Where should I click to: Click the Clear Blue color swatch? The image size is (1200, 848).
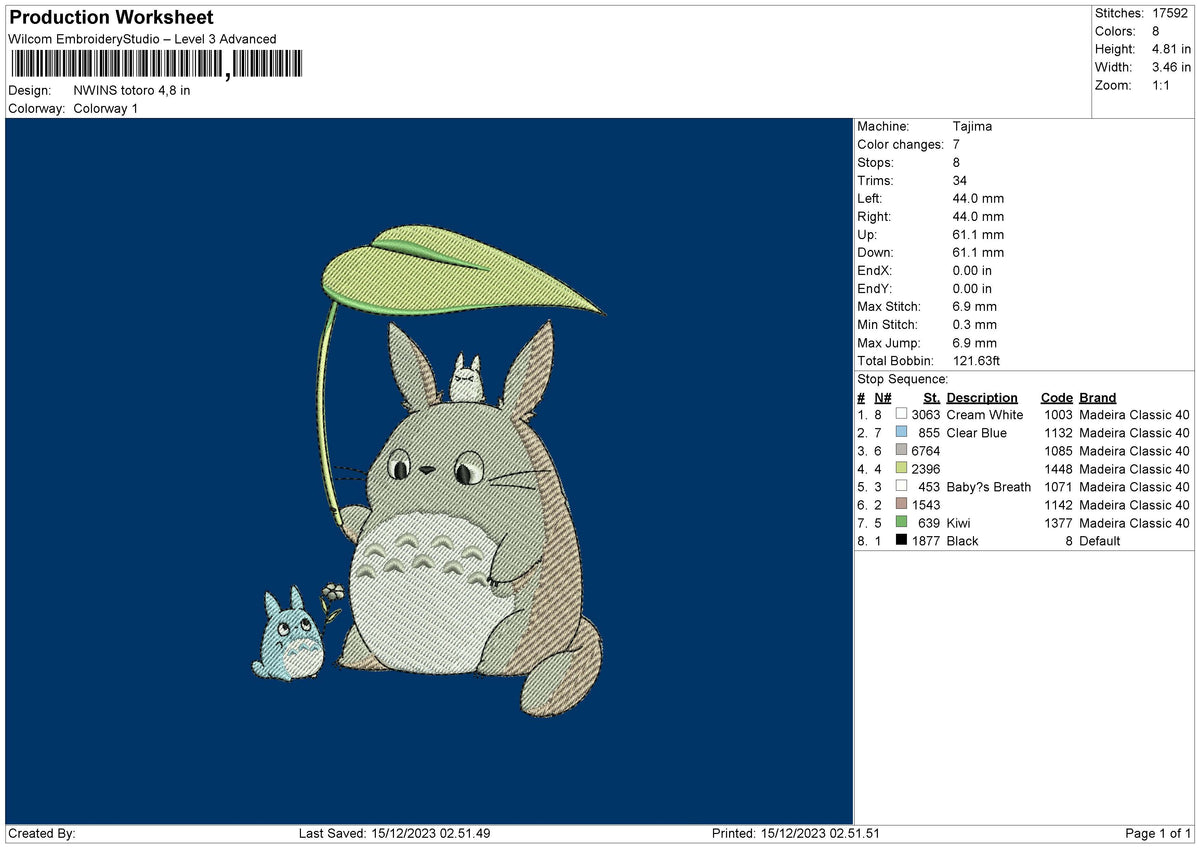point(901,432)
